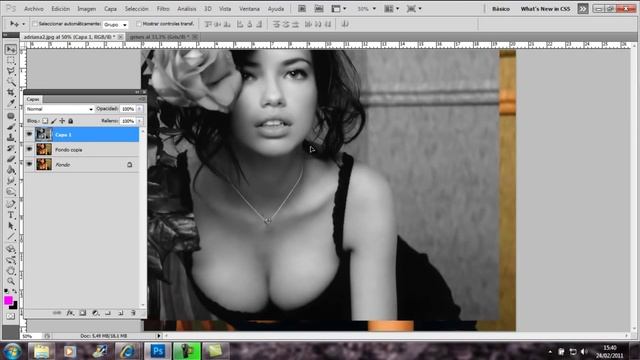Select the Path Selection arrow tool
This screenshot has height=360, width=640.
point(11,226)
